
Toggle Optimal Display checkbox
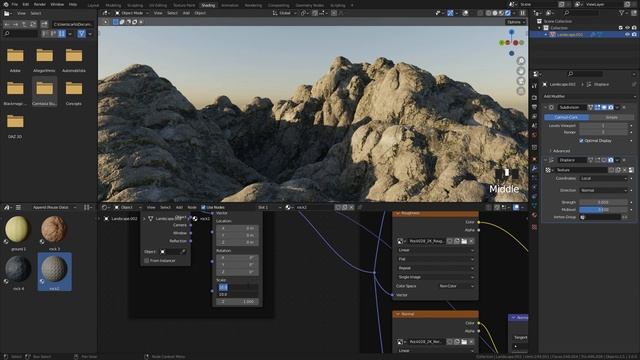581,140
